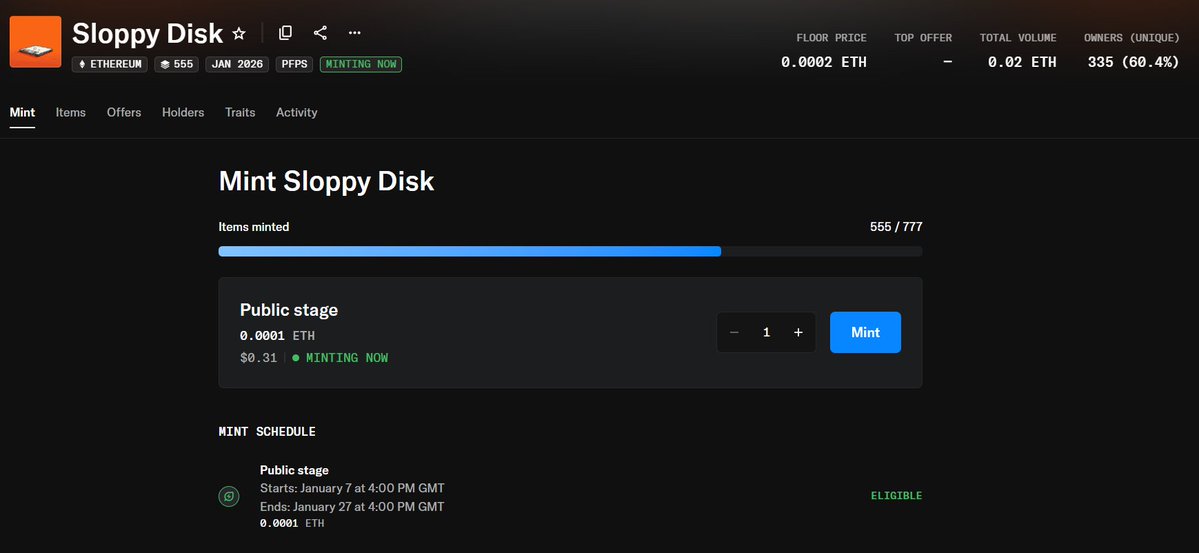Open the Holders tab
The width and height of the screenshot is (1199, 553).
[183, 112]
